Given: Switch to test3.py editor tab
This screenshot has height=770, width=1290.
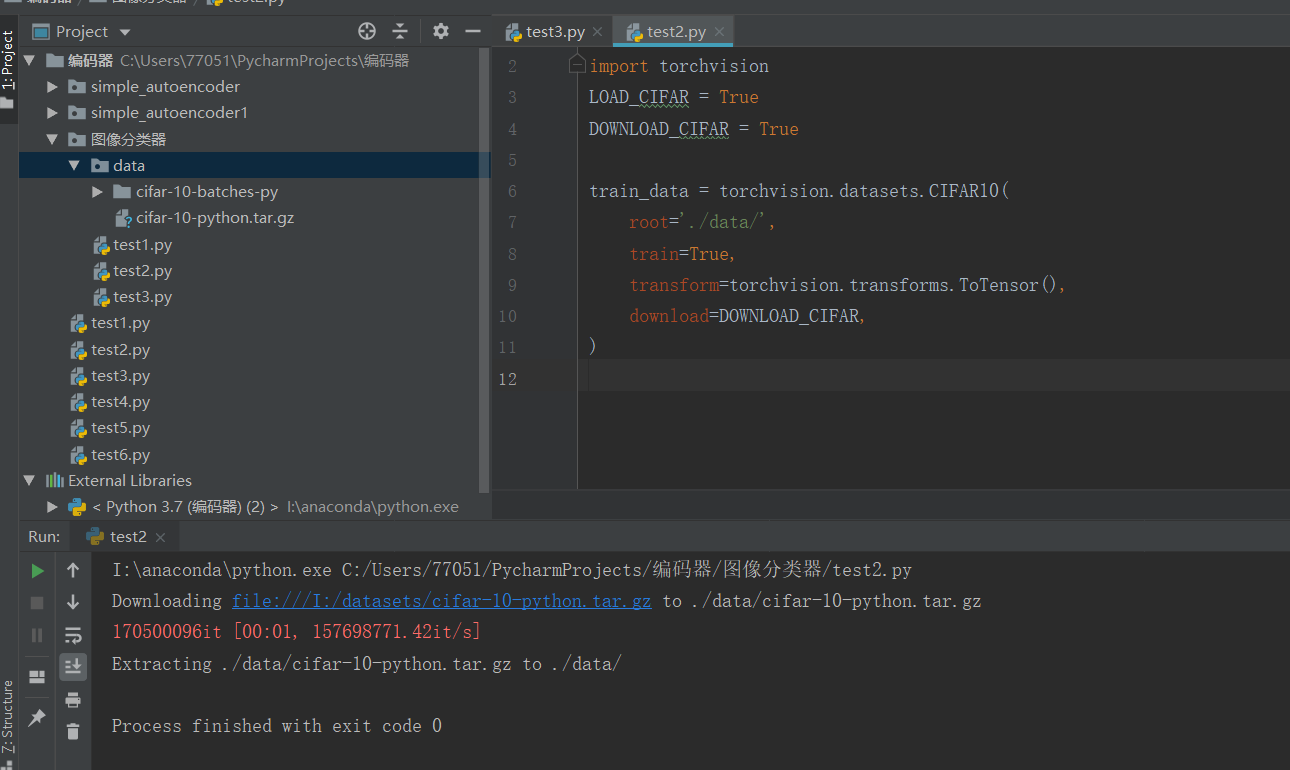Looking at the screenshot, I should click(x=555, y=31).
